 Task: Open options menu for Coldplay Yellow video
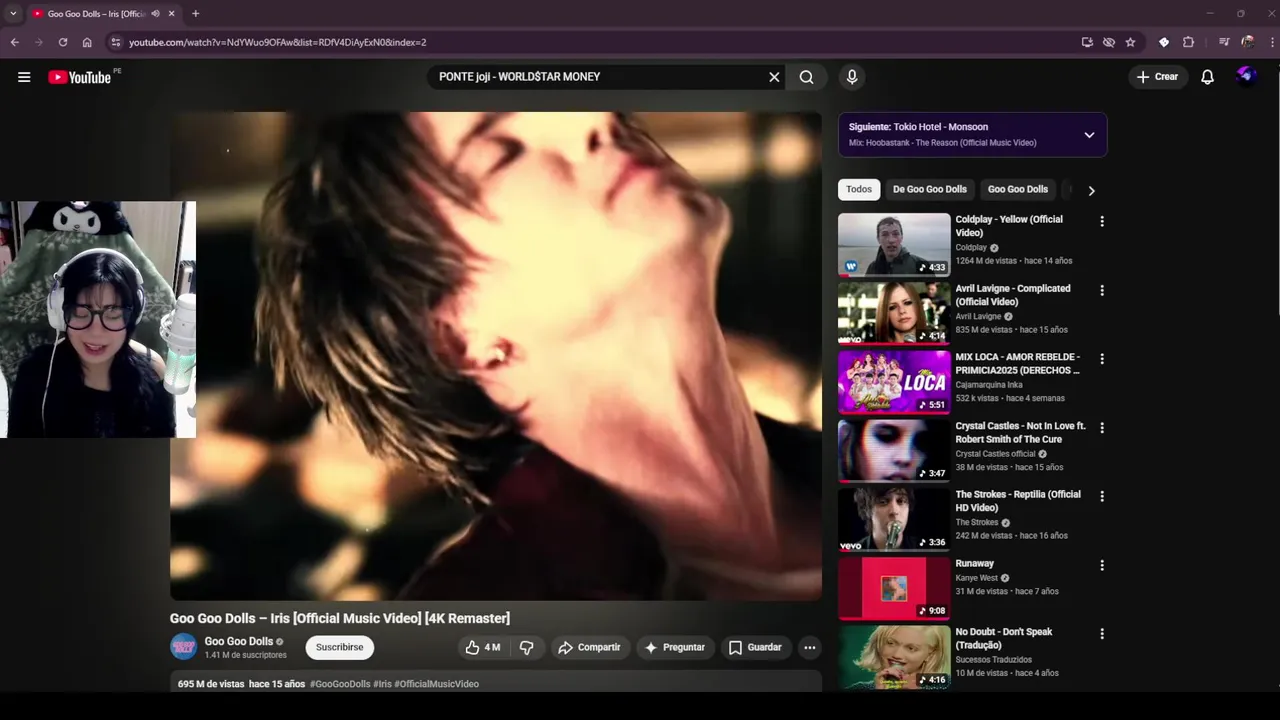(1102, 222)
